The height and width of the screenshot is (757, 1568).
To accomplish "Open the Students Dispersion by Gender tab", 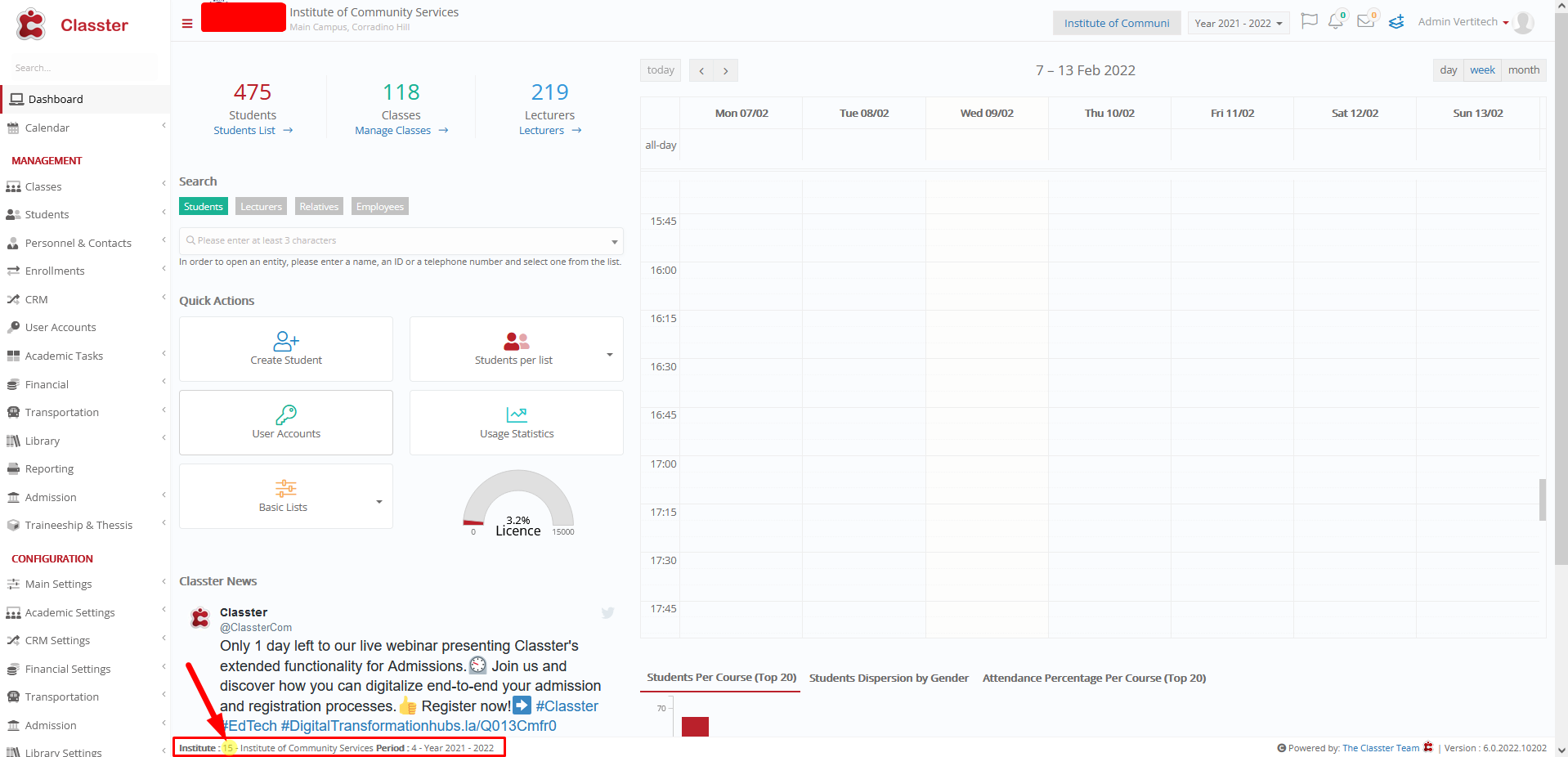I will point(889,679).
